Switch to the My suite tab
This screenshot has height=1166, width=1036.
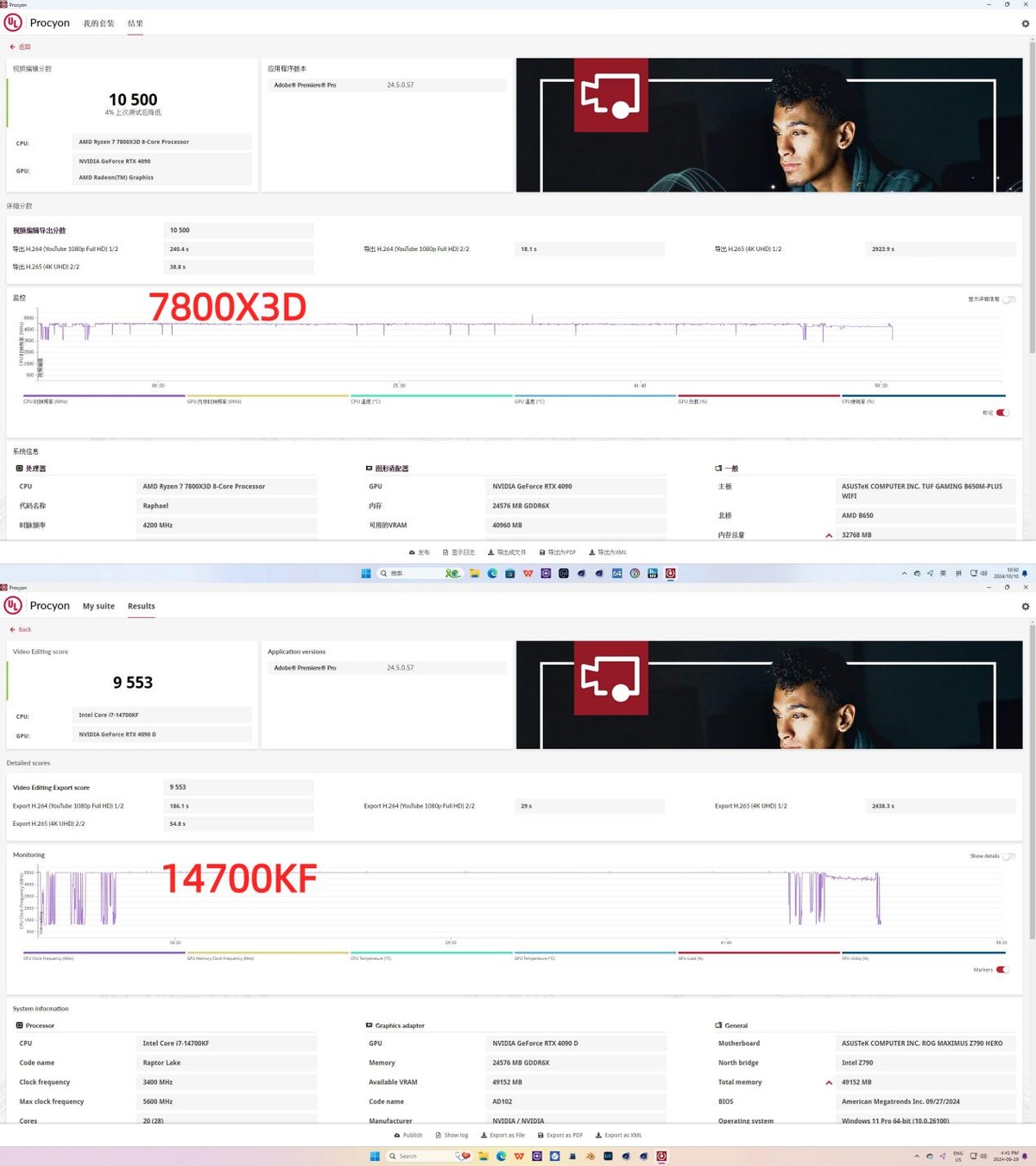[98, 606]
